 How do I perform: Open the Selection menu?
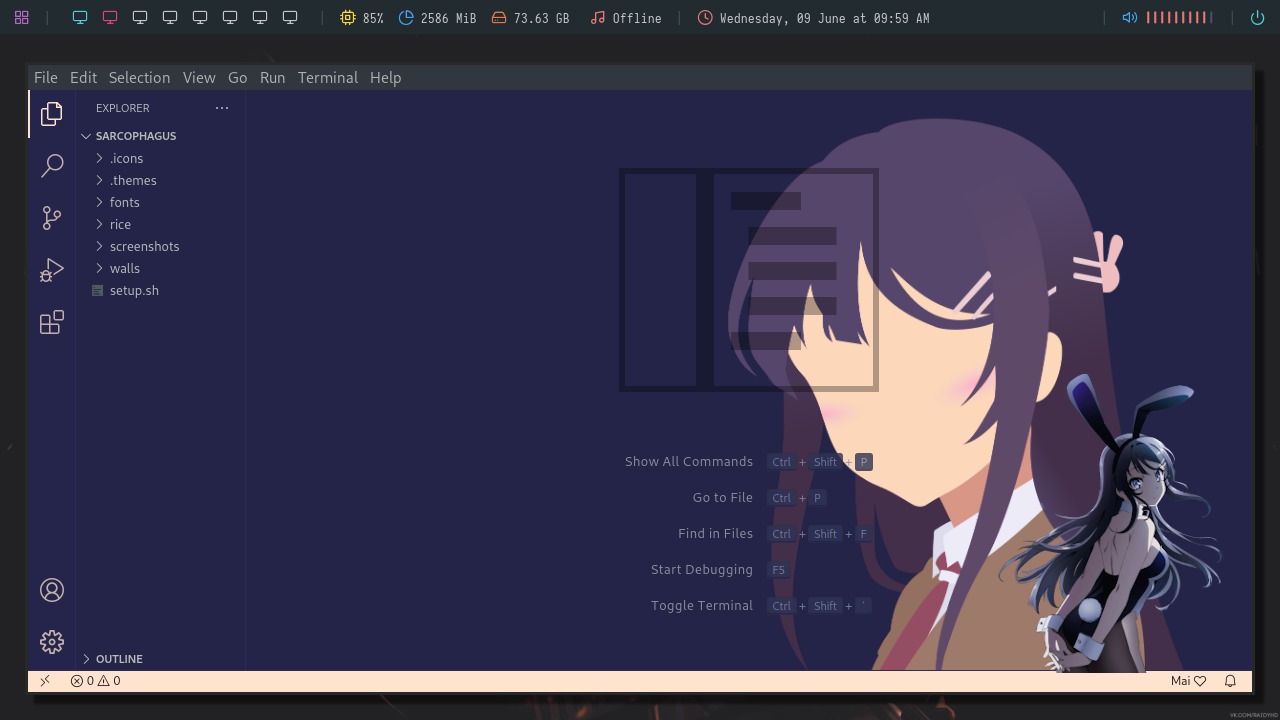(x=139, y=77)
